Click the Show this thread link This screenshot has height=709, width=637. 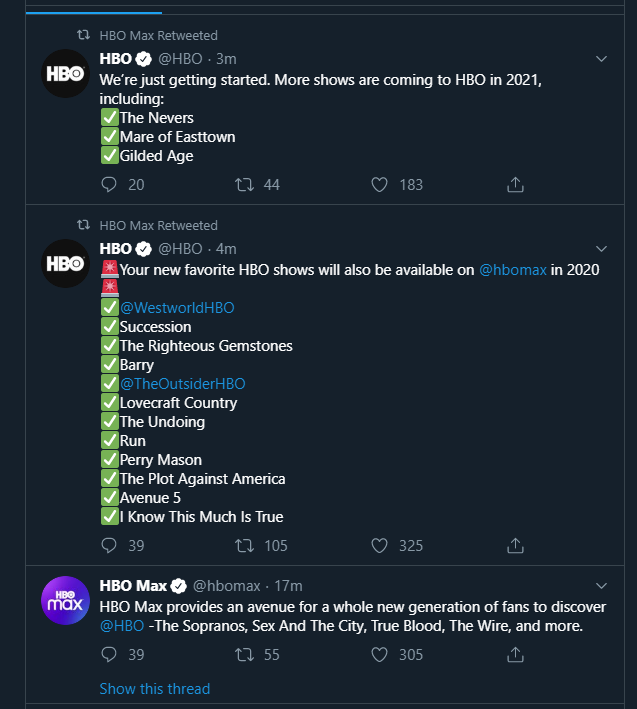point(155,688)
